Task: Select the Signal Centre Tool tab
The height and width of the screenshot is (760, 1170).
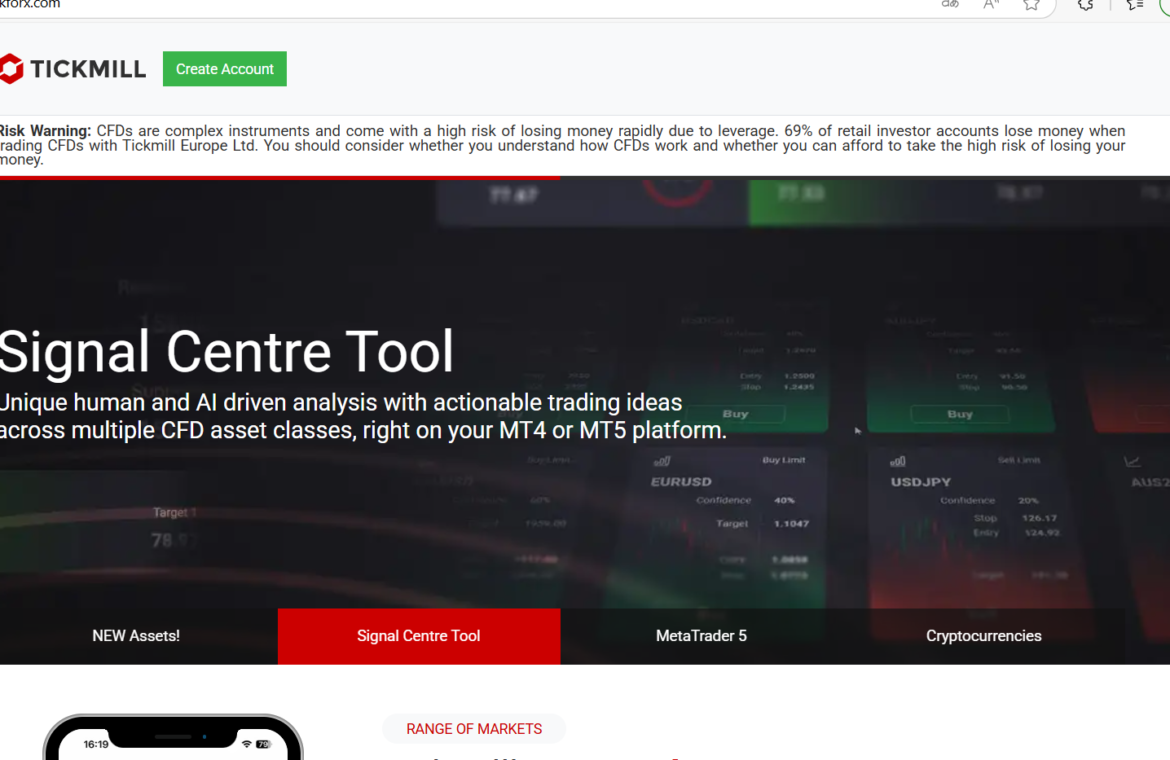Action: (419, 635)
